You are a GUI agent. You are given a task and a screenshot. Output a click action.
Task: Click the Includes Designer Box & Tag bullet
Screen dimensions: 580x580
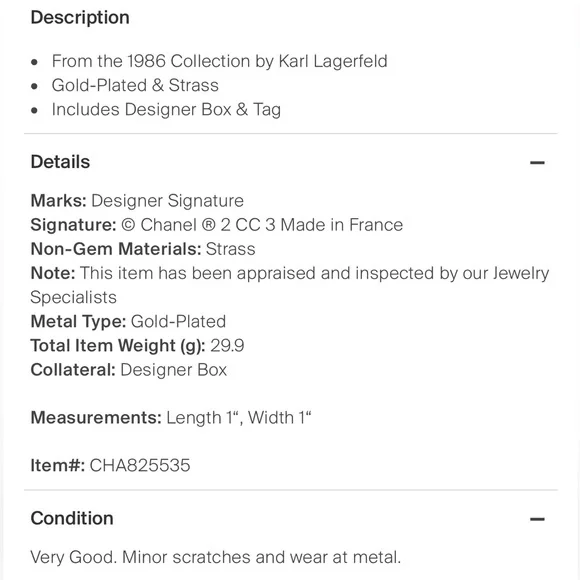[166, 109]
